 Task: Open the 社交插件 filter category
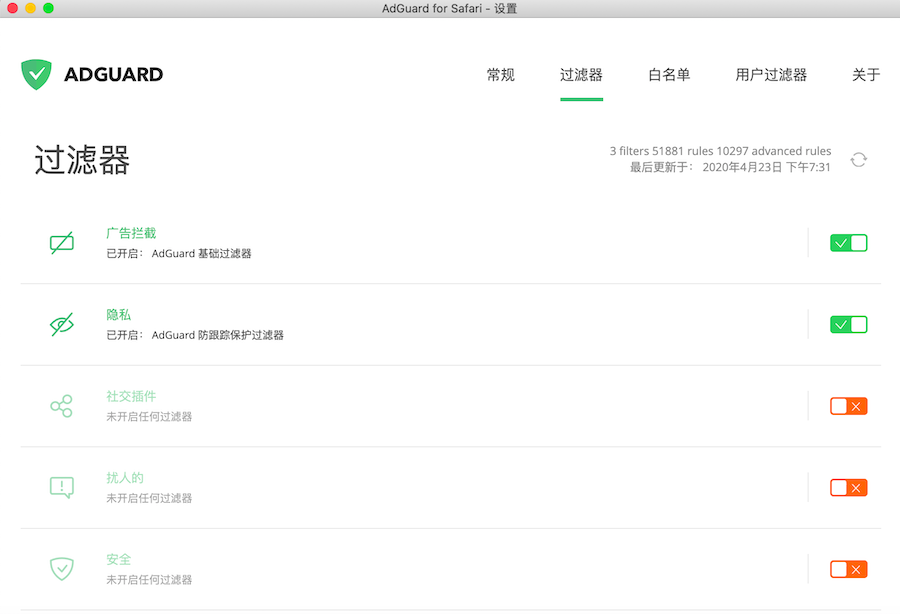click(131, 396)
